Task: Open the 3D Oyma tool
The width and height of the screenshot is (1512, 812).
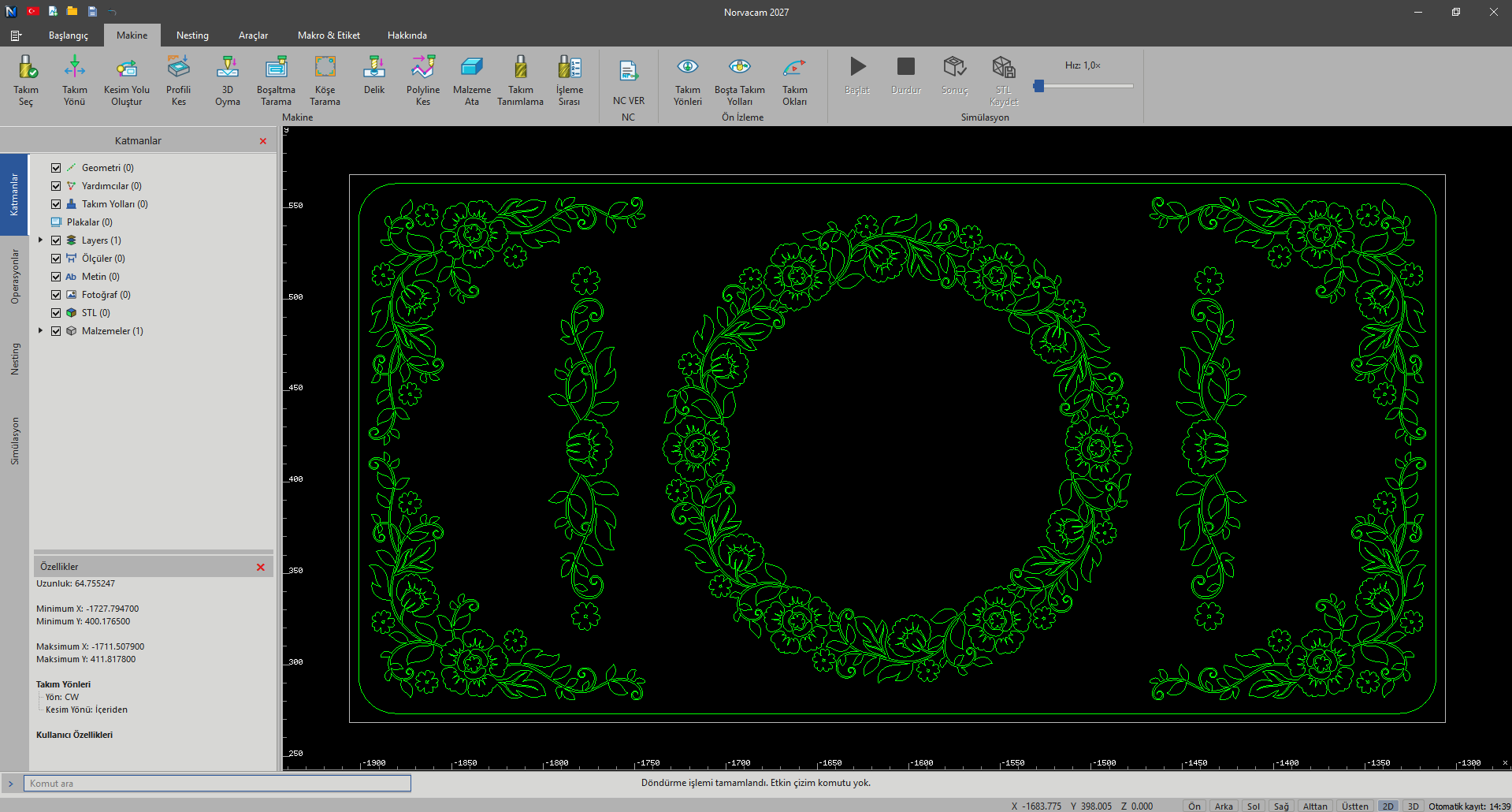Action: click(228, 80)
